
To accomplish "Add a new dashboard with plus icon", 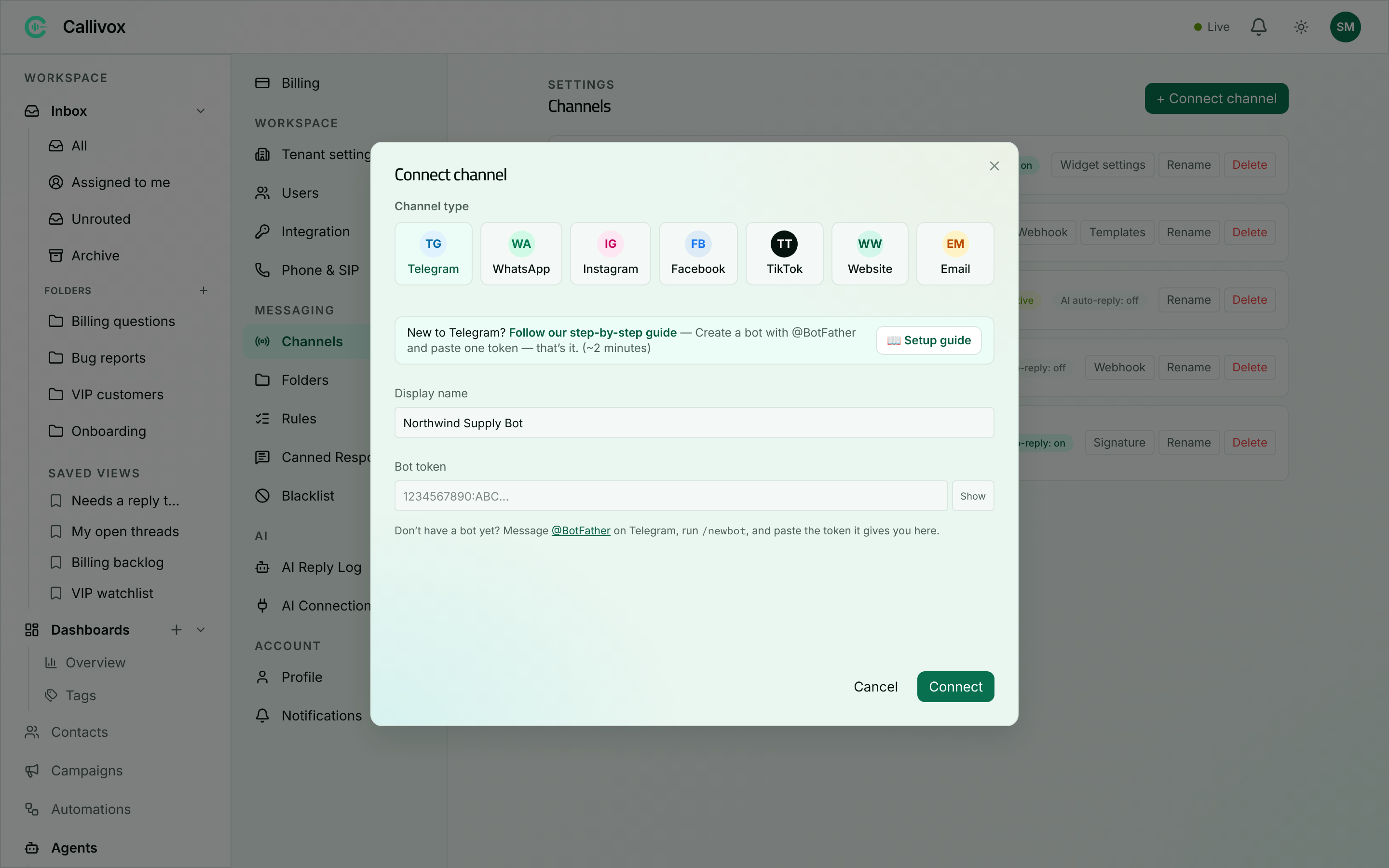I will pos(176,630).
